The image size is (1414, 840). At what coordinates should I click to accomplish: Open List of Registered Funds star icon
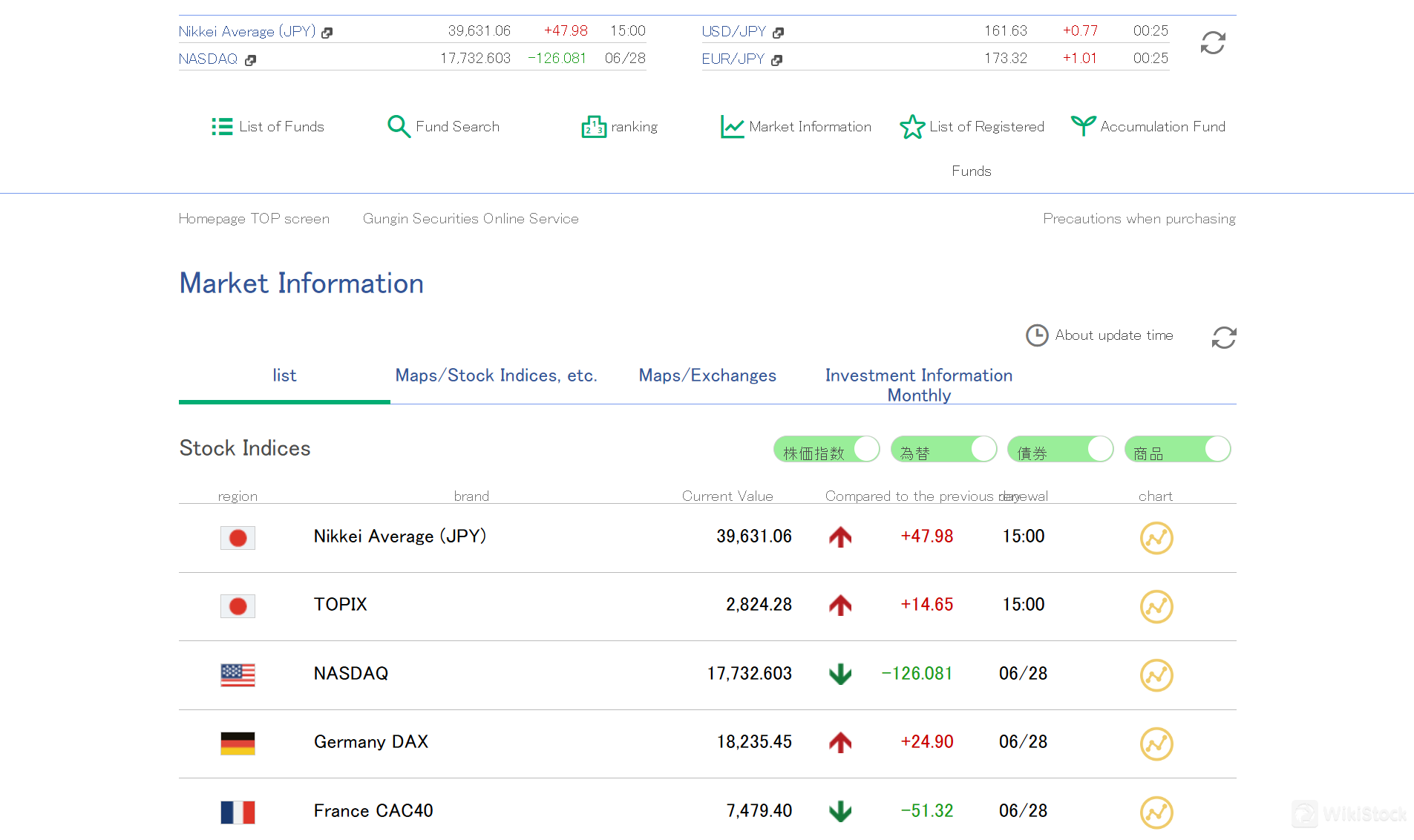(911, 126)
